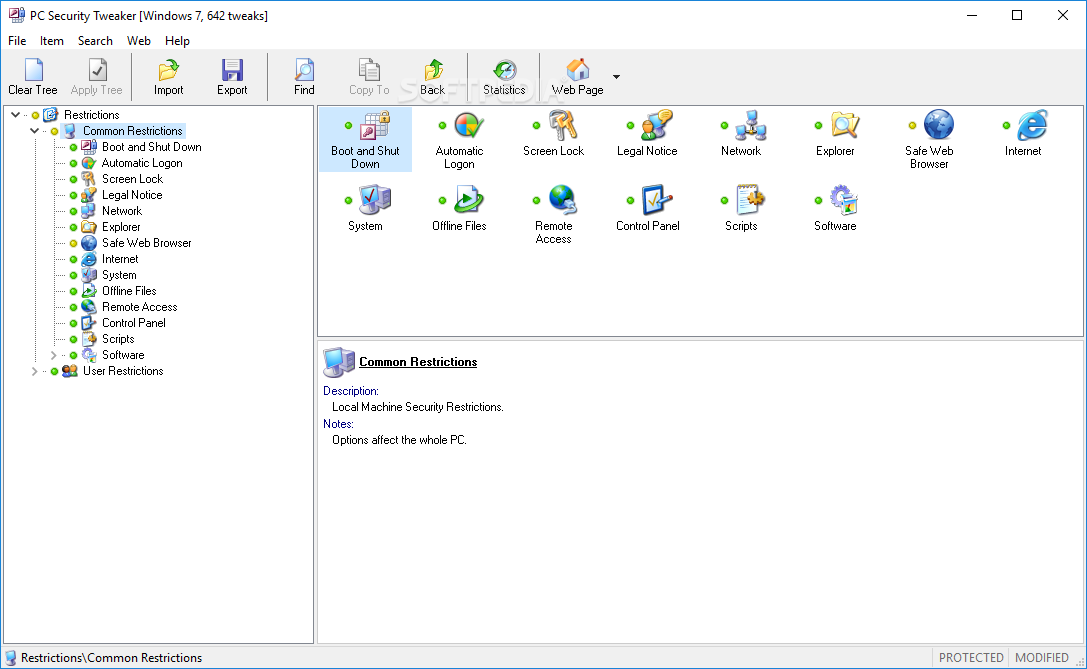This screenshot has height=669, width=1087.
Task: Click PROTECTED status bar indicator
Action: pos(971,658)
